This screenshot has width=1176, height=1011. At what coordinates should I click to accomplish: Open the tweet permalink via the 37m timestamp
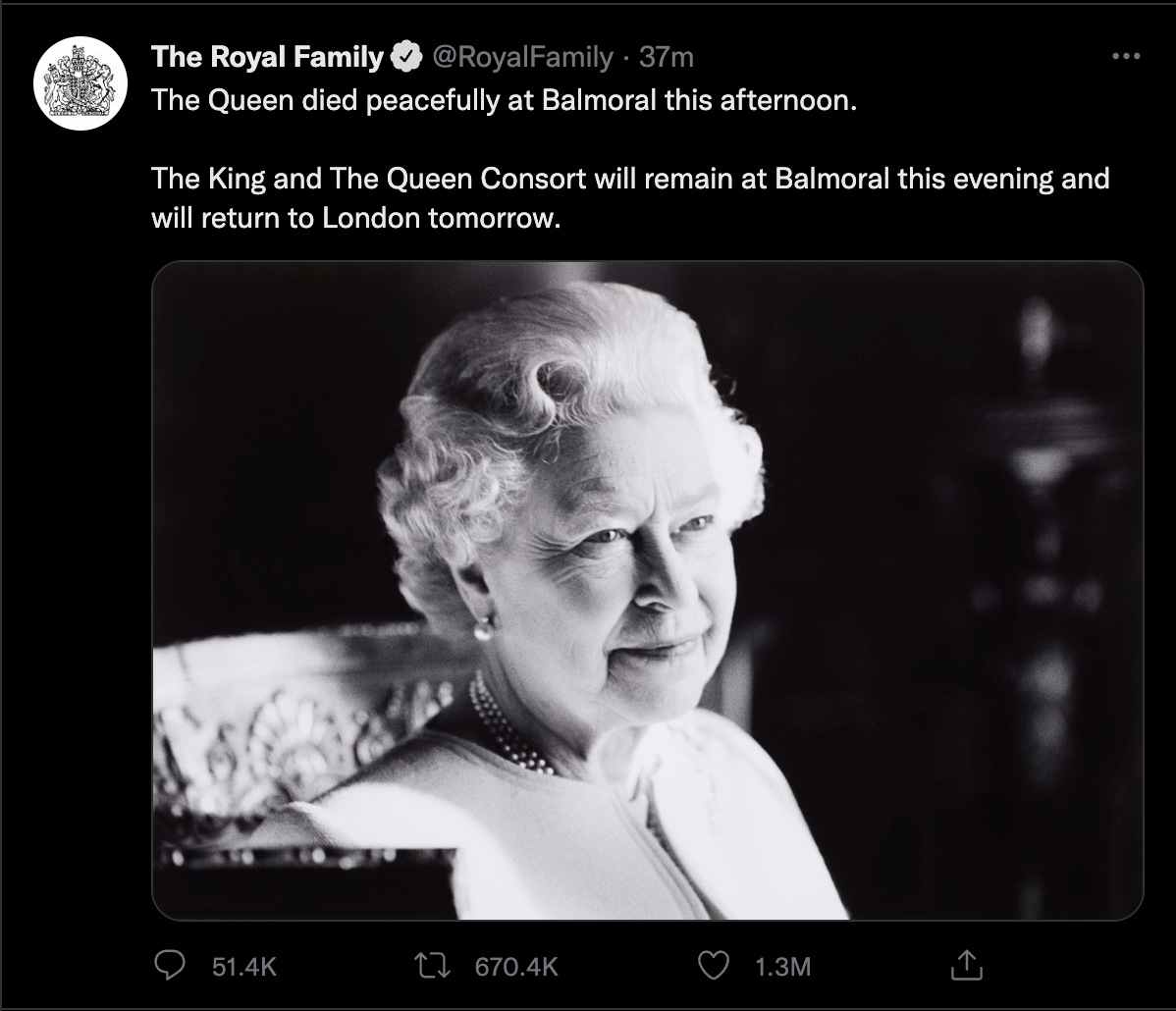tap(668, 56)
